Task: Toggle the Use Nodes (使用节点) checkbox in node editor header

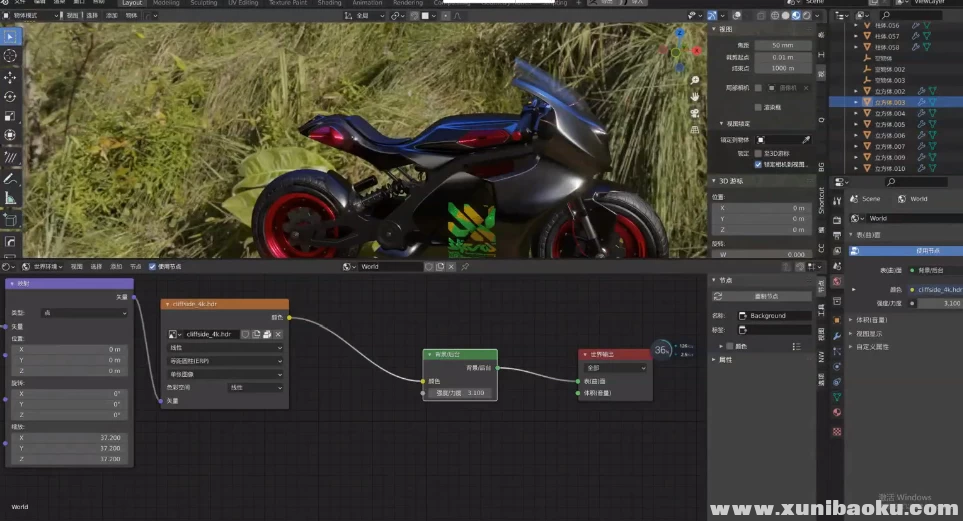Action: (x=152, y=267)
